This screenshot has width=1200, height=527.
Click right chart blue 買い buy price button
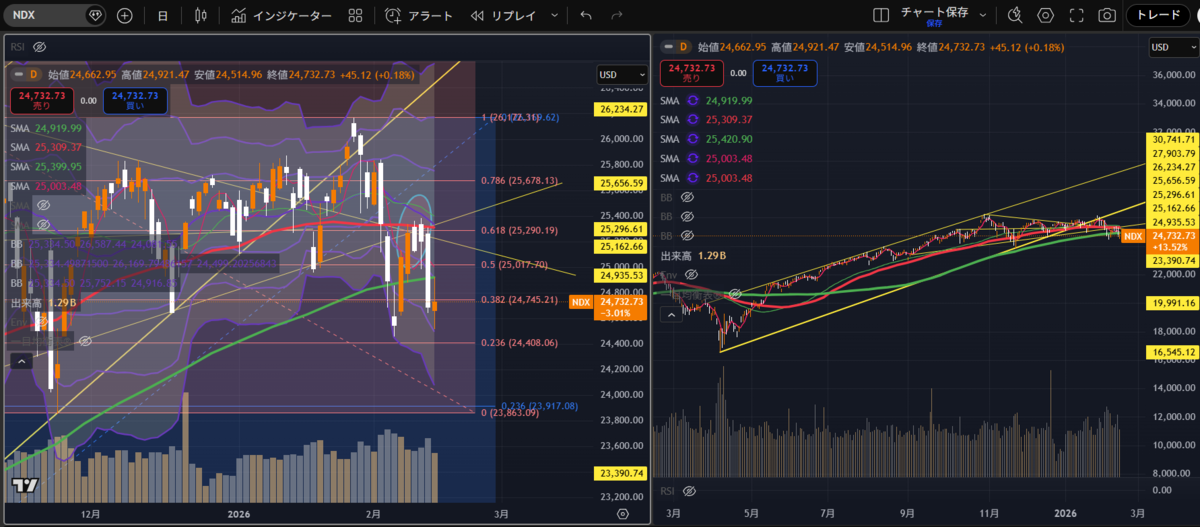[787, 73]
